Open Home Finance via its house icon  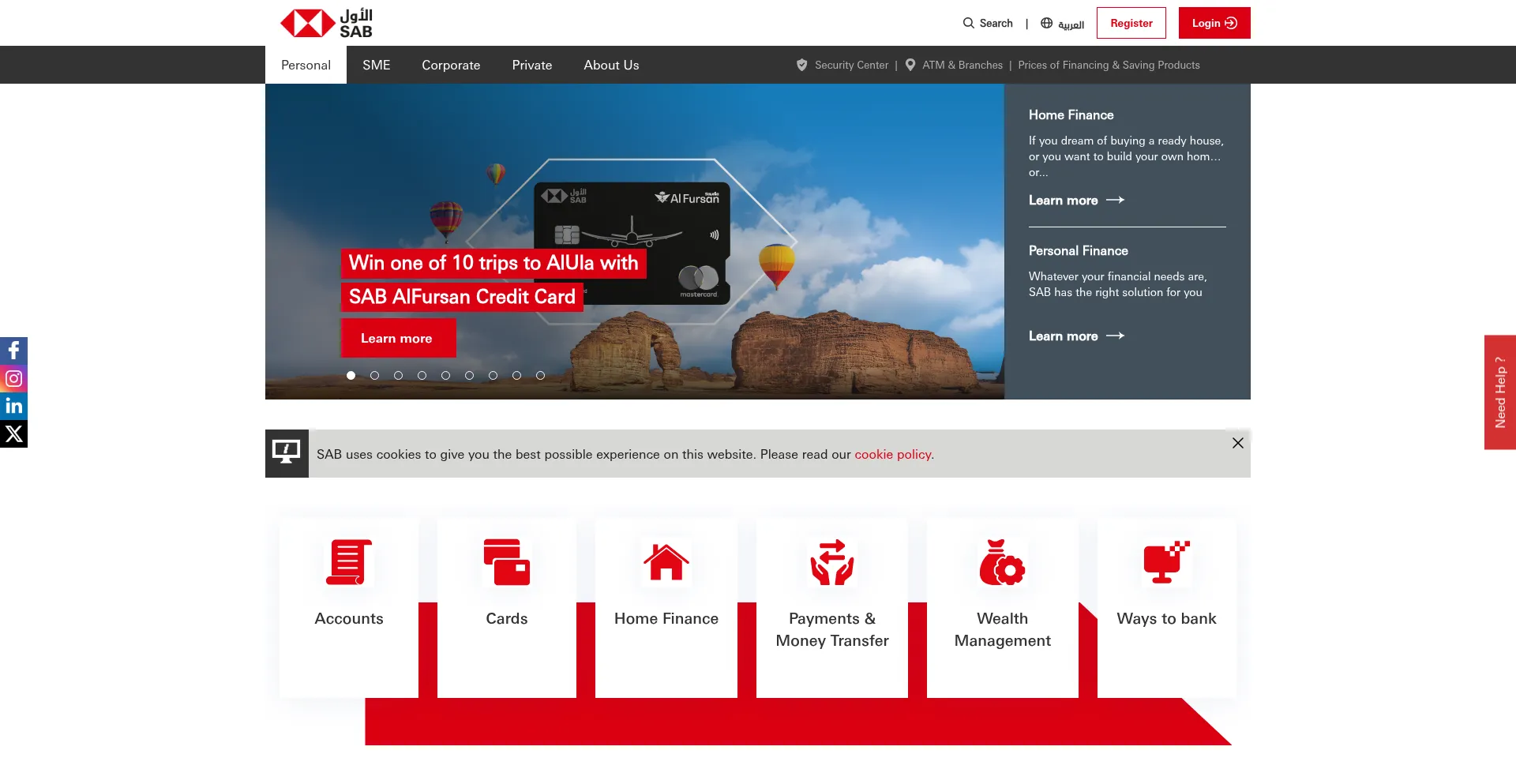(x=666, y=562)
